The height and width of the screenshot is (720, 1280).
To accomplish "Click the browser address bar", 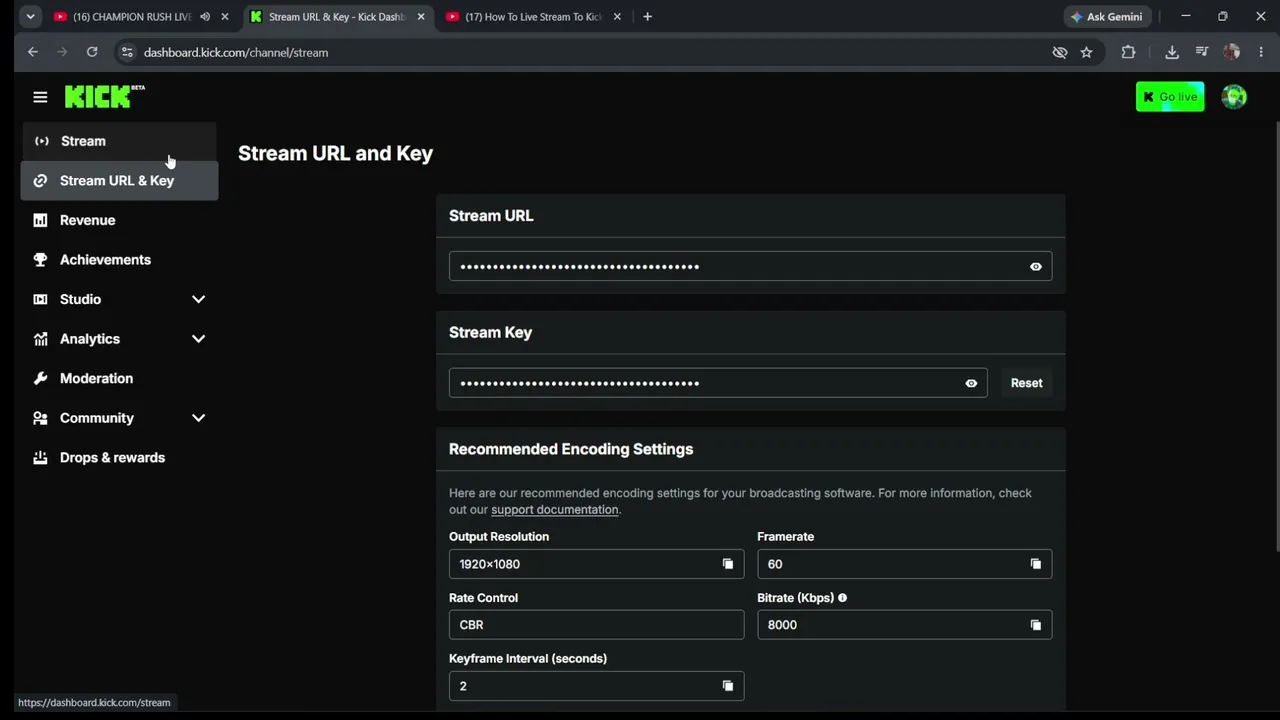I will (x=590, y=52).
